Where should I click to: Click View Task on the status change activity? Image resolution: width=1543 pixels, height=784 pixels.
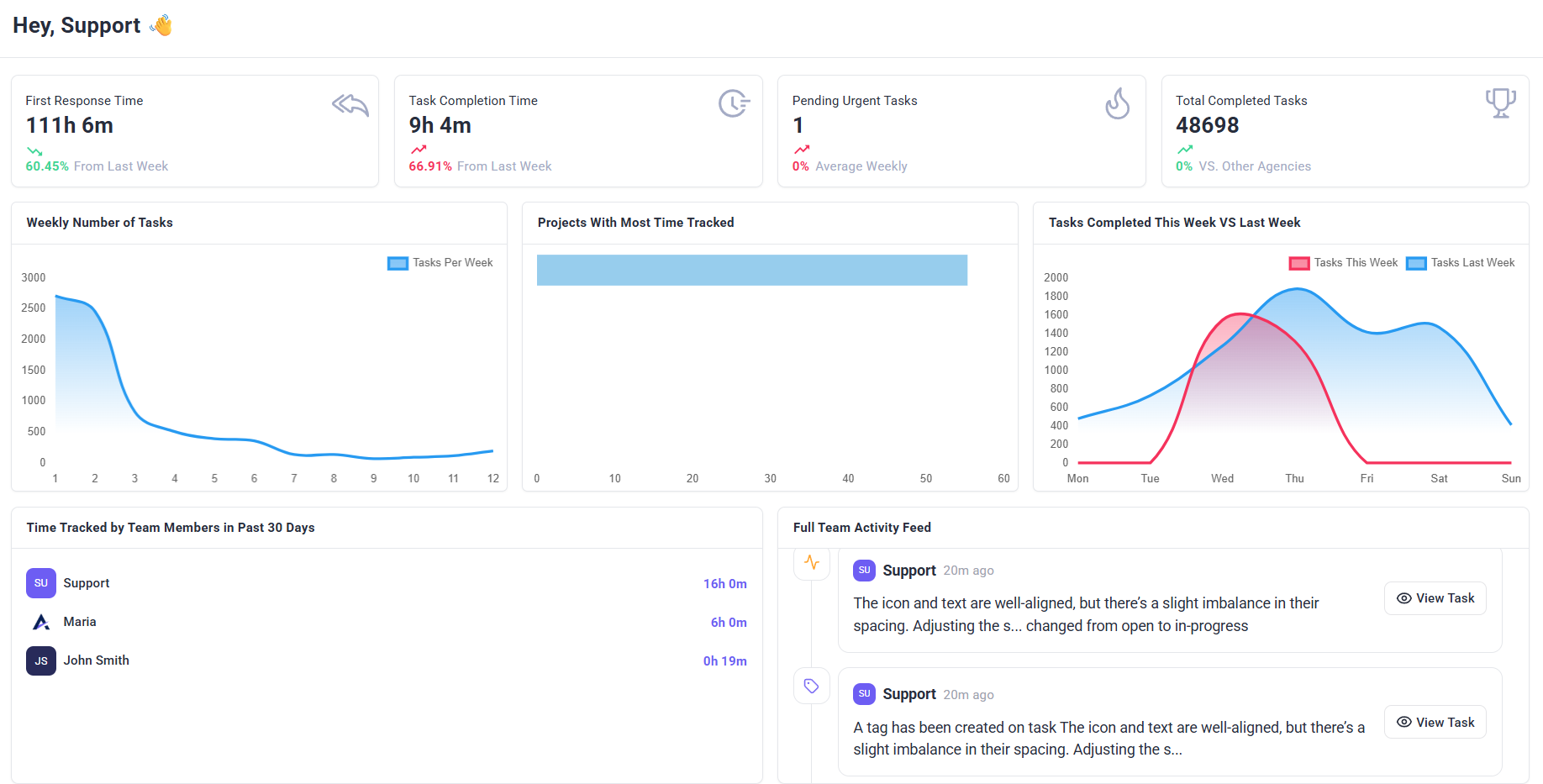pos(1435,598)
